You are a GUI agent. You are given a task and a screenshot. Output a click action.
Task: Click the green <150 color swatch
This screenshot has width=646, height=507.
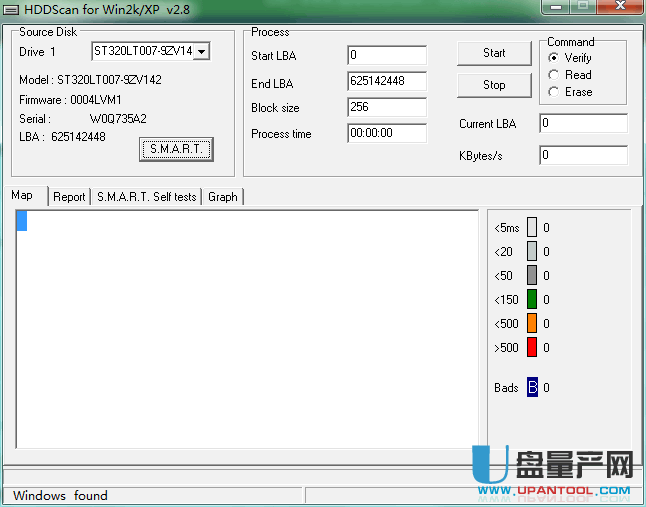tap(532, 299)
